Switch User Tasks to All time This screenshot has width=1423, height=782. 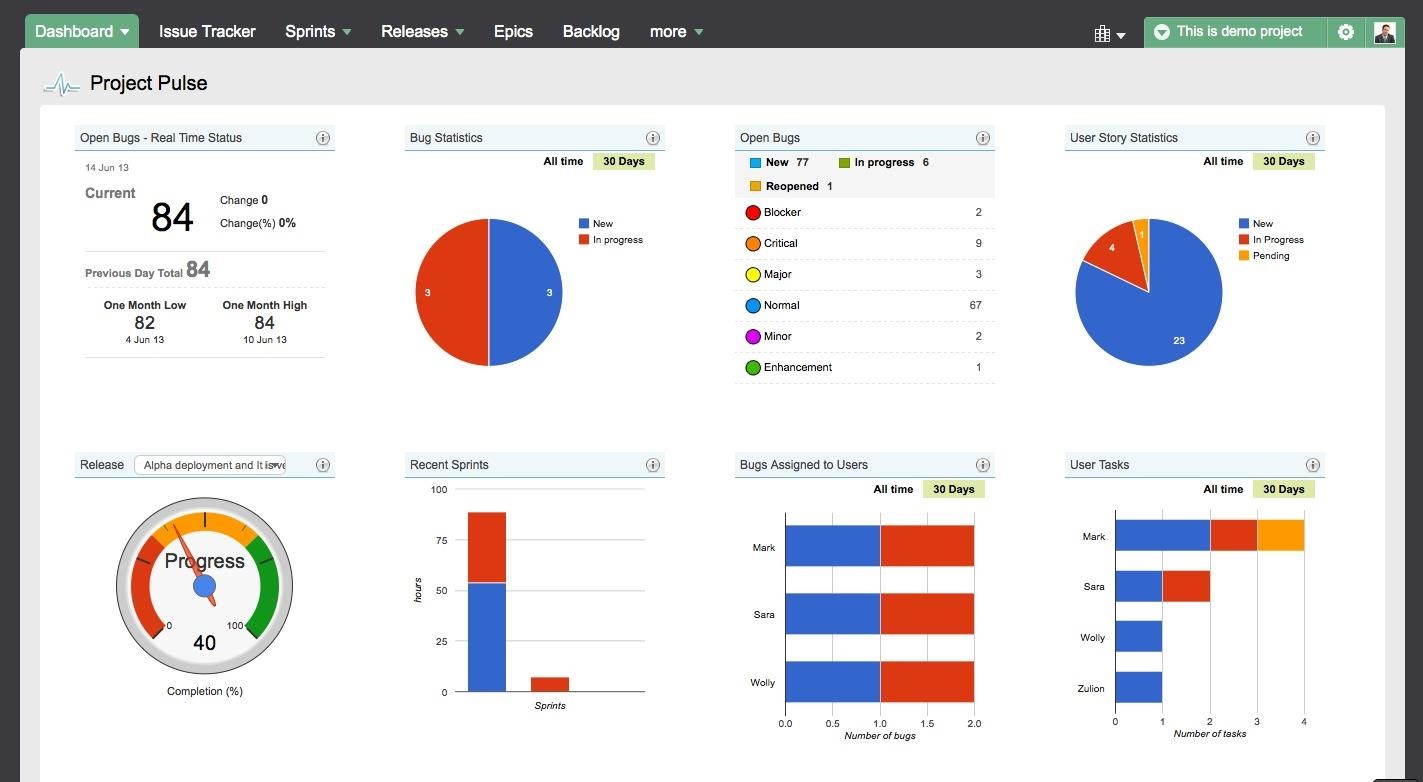tap(1223, 489)
